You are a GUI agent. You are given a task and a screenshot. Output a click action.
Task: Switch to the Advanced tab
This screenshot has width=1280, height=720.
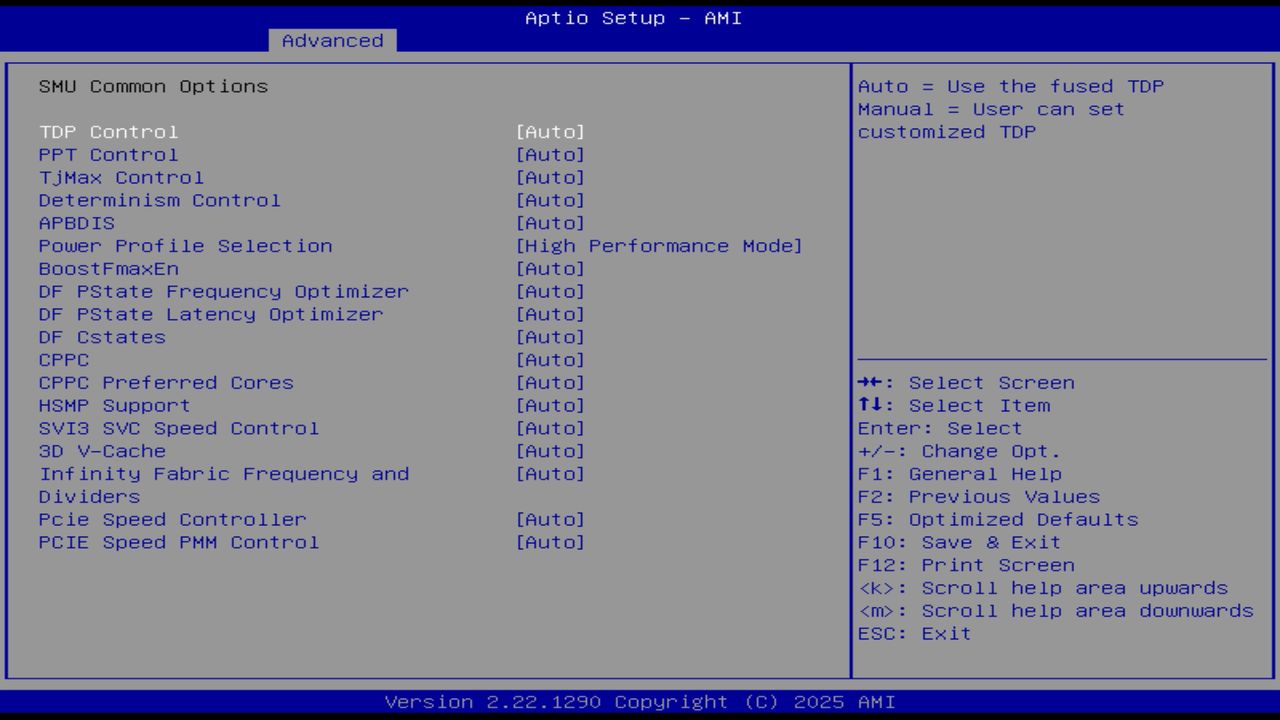pos(332,40)
